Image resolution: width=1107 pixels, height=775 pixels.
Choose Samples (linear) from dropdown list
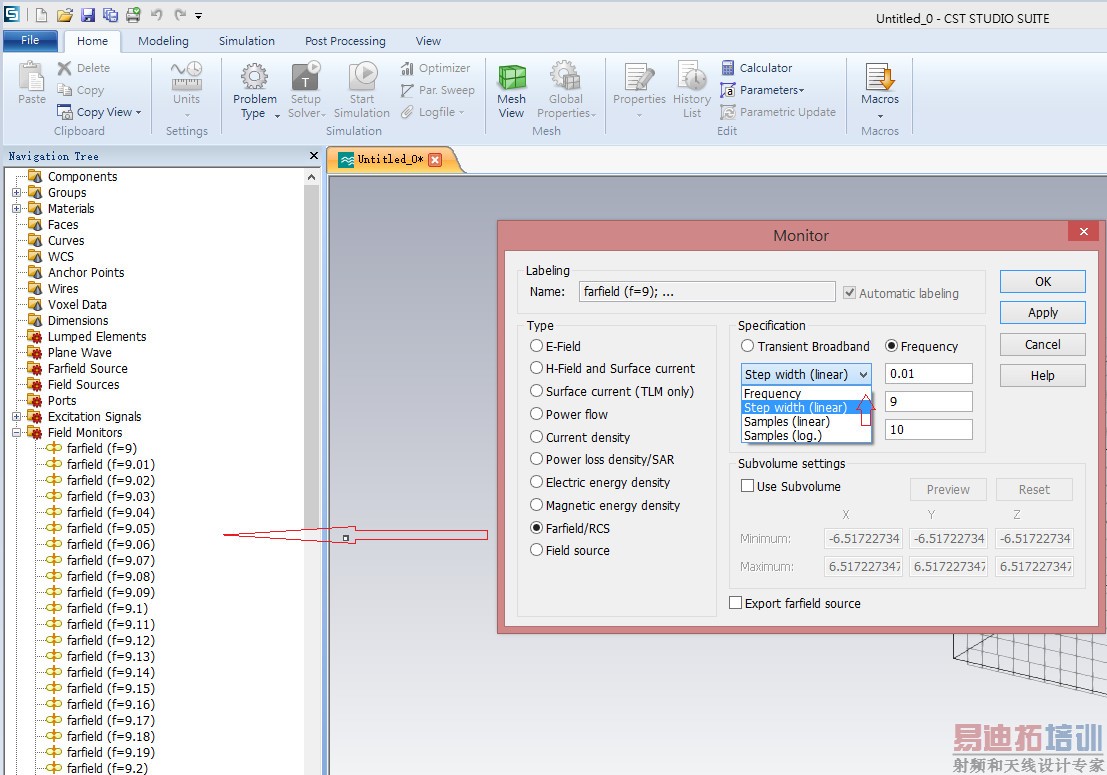[786, 422]
